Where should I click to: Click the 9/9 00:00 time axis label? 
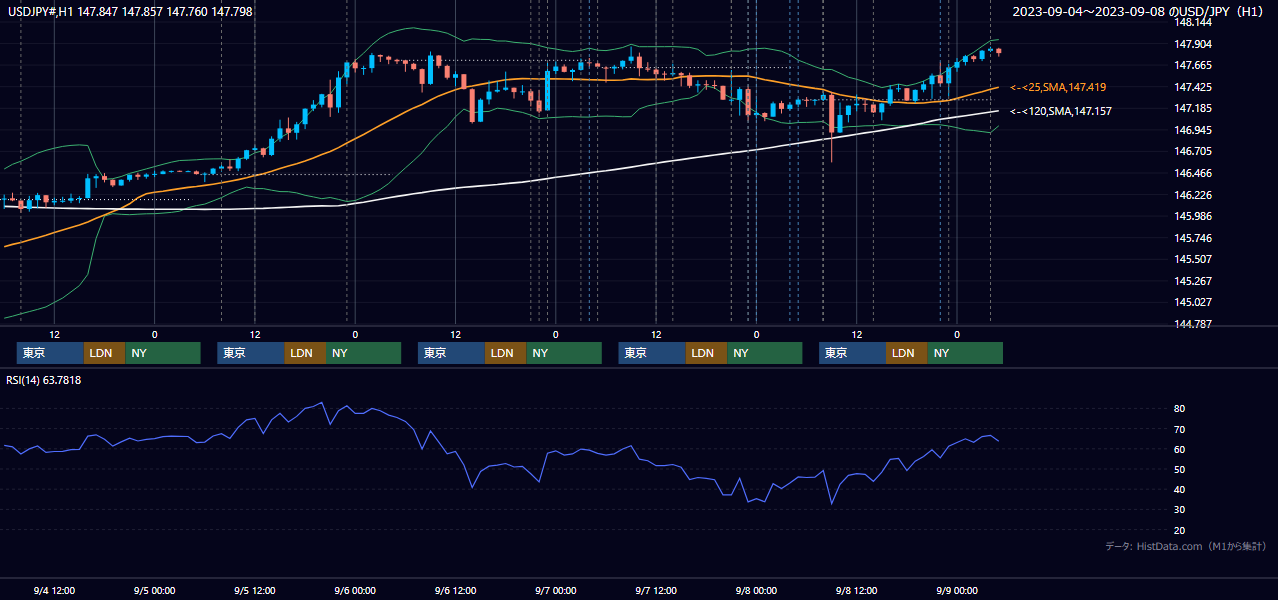click(956, 591)
